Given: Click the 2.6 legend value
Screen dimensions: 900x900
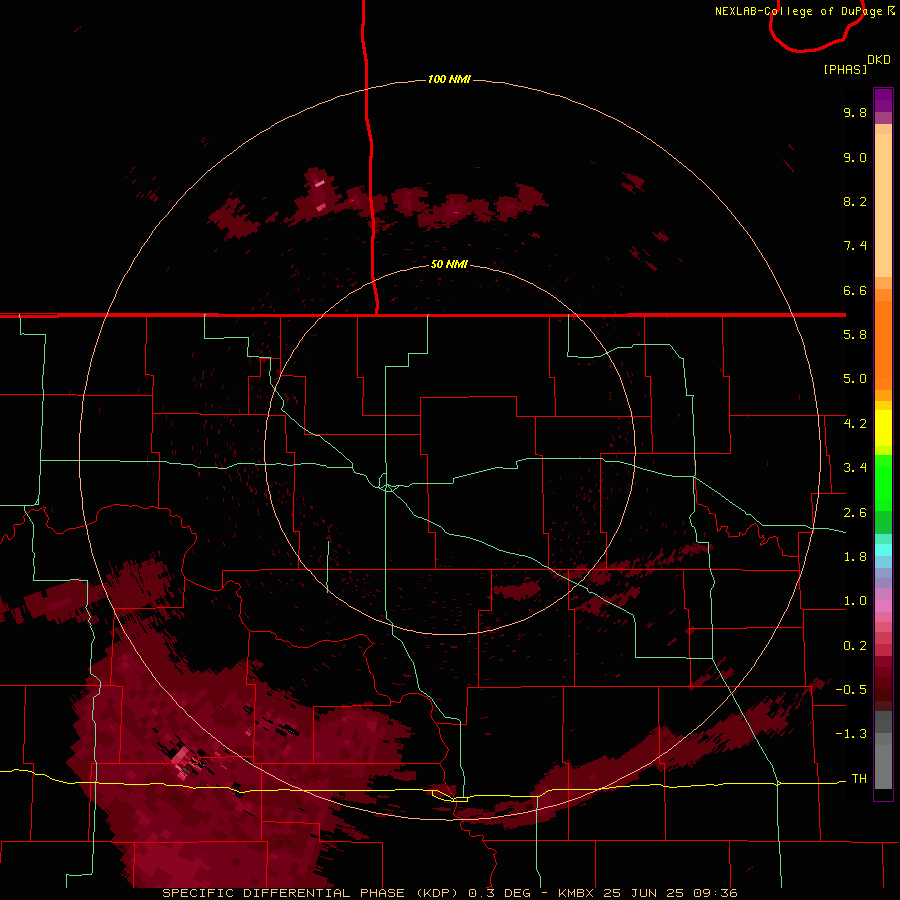Looking at the screenshot, I should 855,513.
